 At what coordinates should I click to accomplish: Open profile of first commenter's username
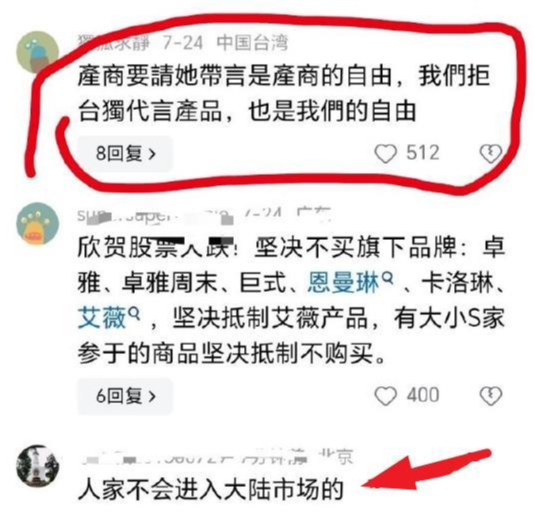pos(114,43)
